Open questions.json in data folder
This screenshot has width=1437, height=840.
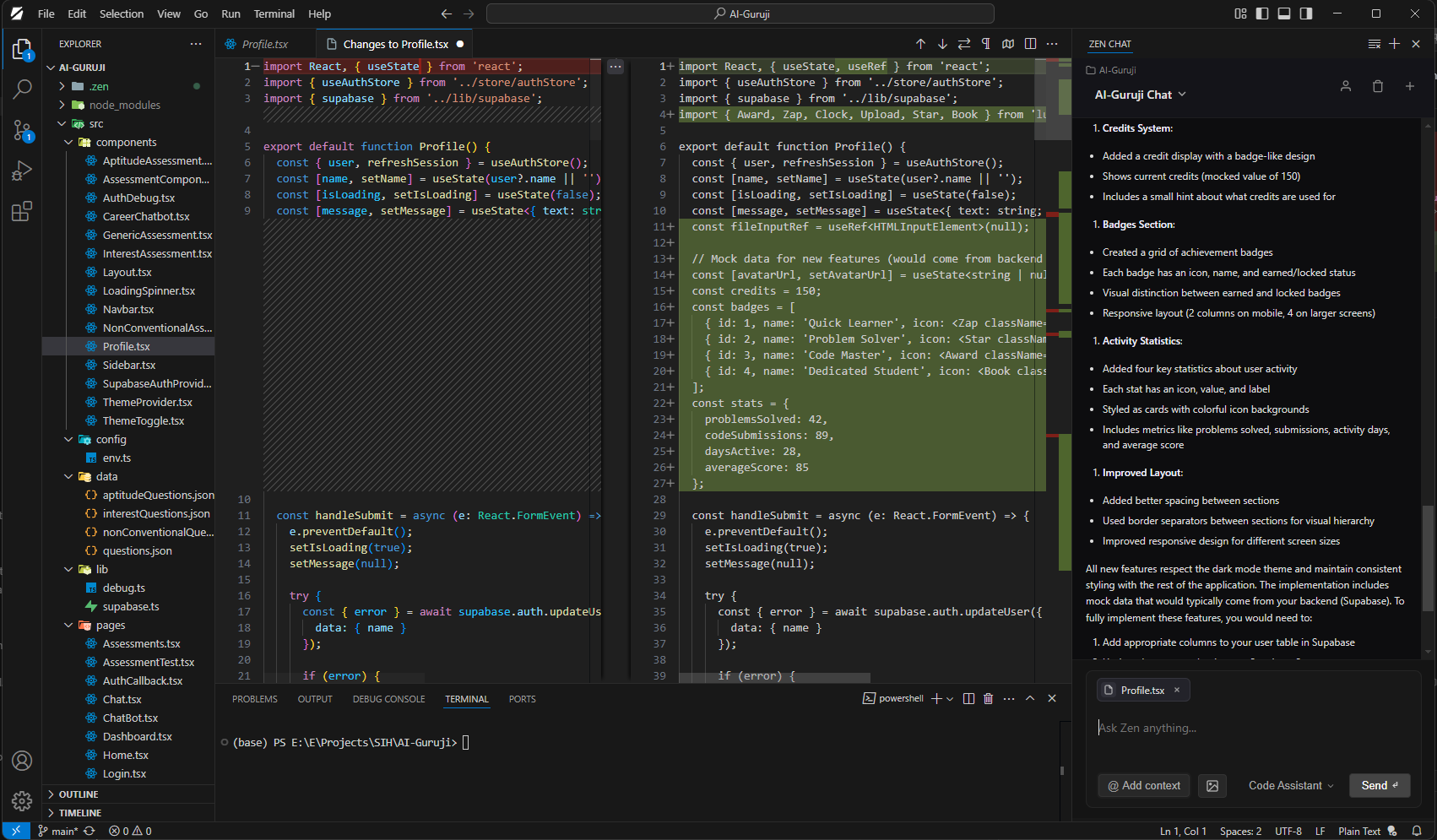tap(137, 550)
